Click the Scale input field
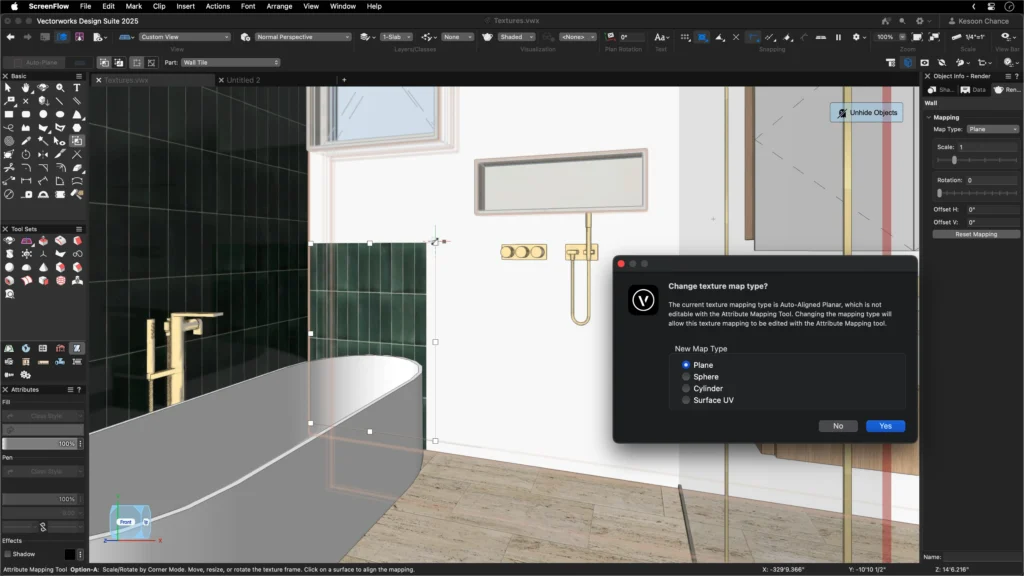Image resolution: width=1024 pixels, height=576 pixels. (x=986, y=147)
